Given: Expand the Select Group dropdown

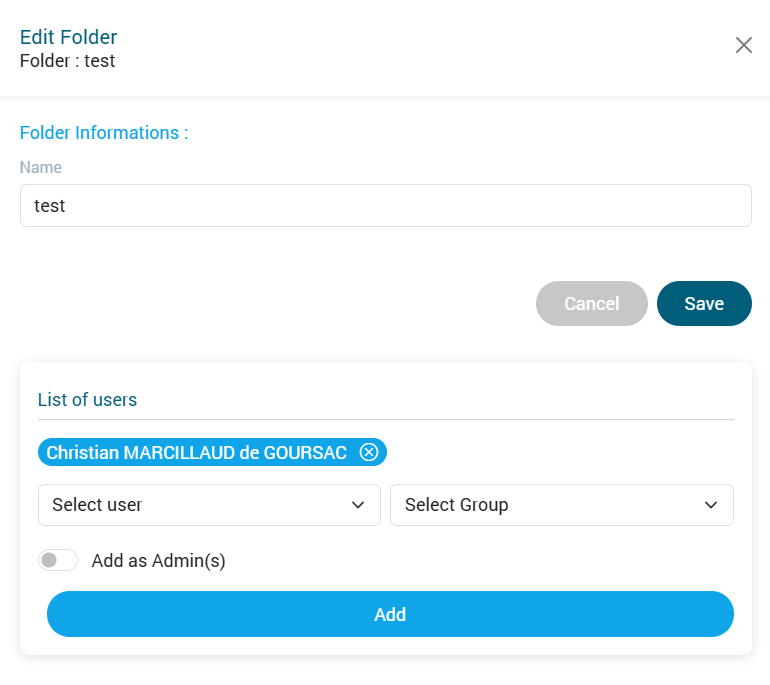Looking at the screenshot, I should tap(550, 505).
